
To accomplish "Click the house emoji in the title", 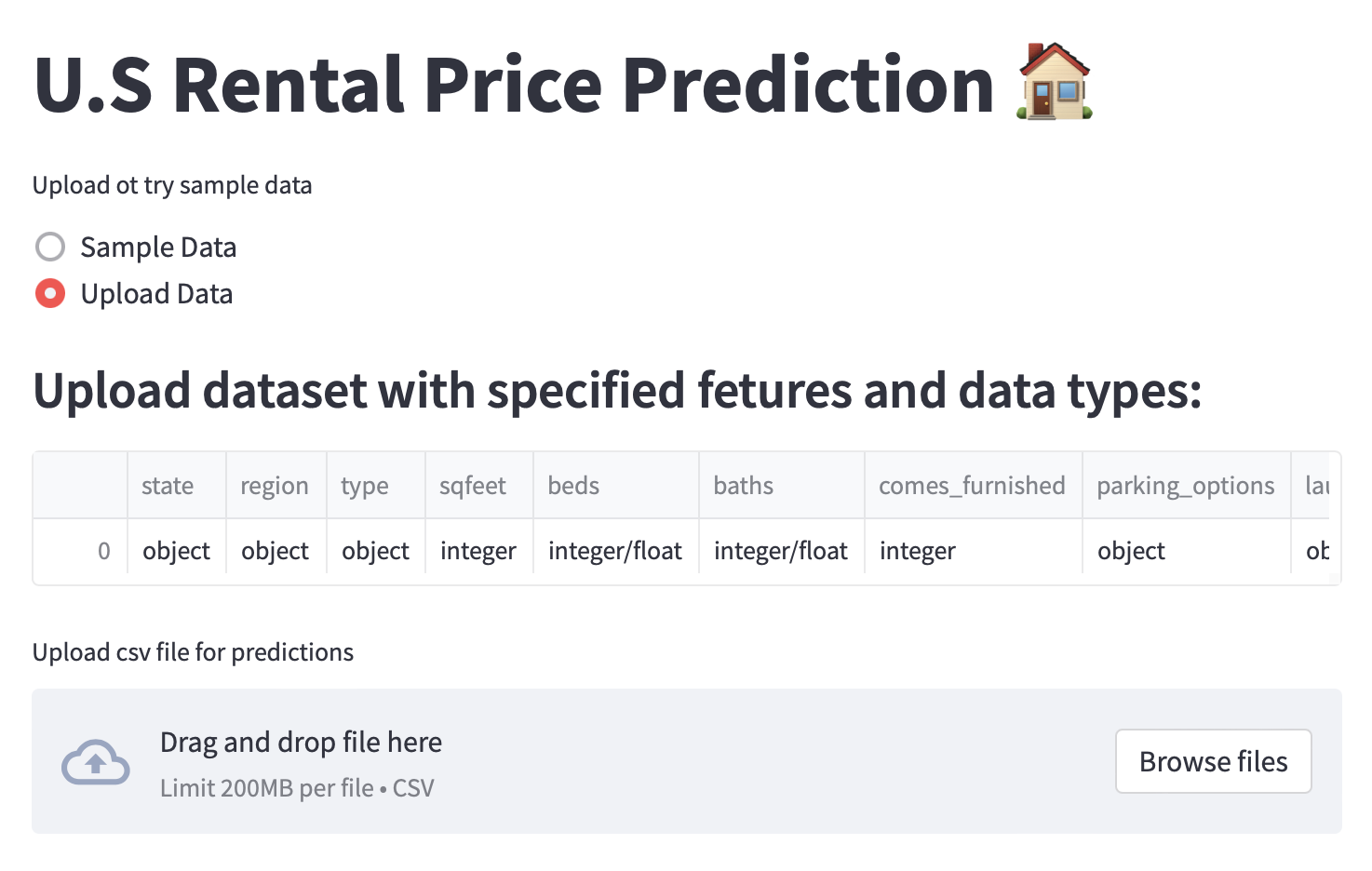I will point(1056,84).
